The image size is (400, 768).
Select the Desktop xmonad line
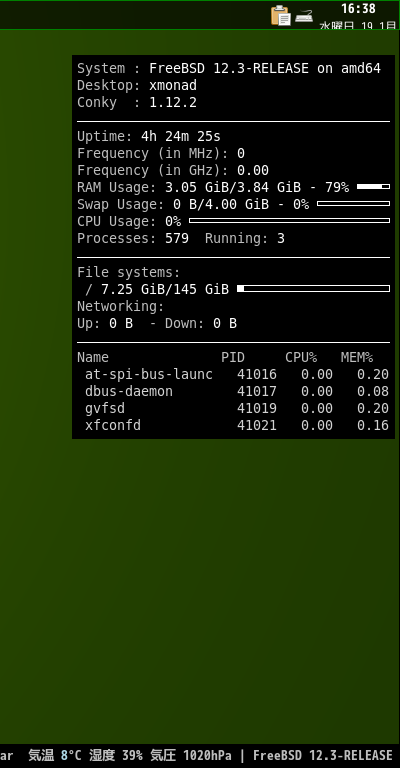click(137, 86)
